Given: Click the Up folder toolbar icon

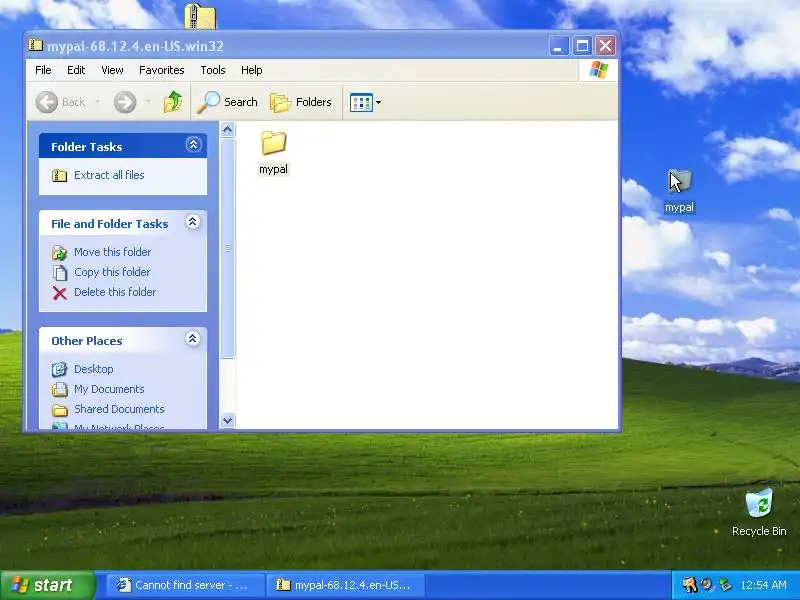Looking at the screenshot, I should pos(173,102).
